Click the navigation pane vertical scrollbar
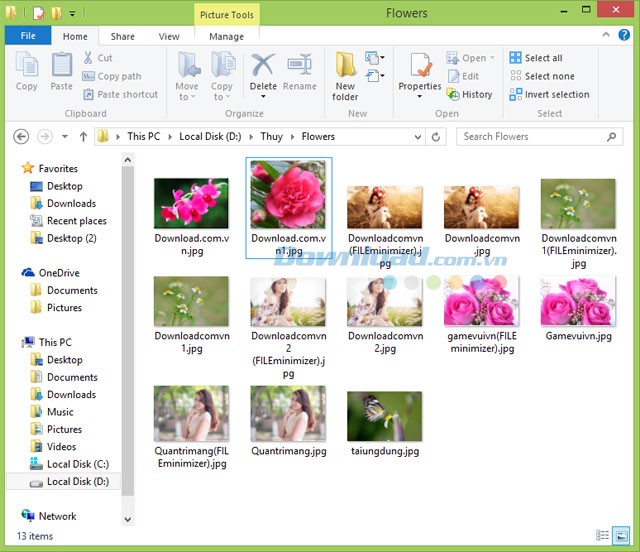This screenshot has height=552, width=640. click(x=127, y=340)
